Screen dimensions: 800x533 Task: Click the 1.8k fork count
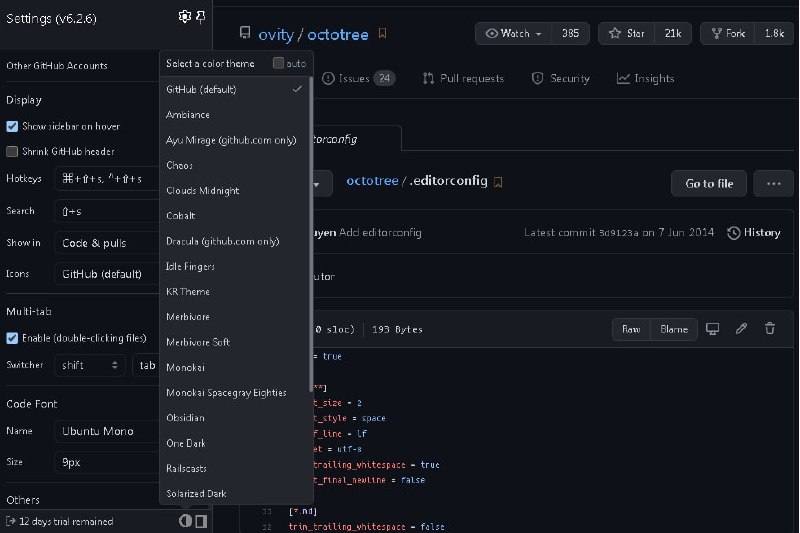(774, 34)
